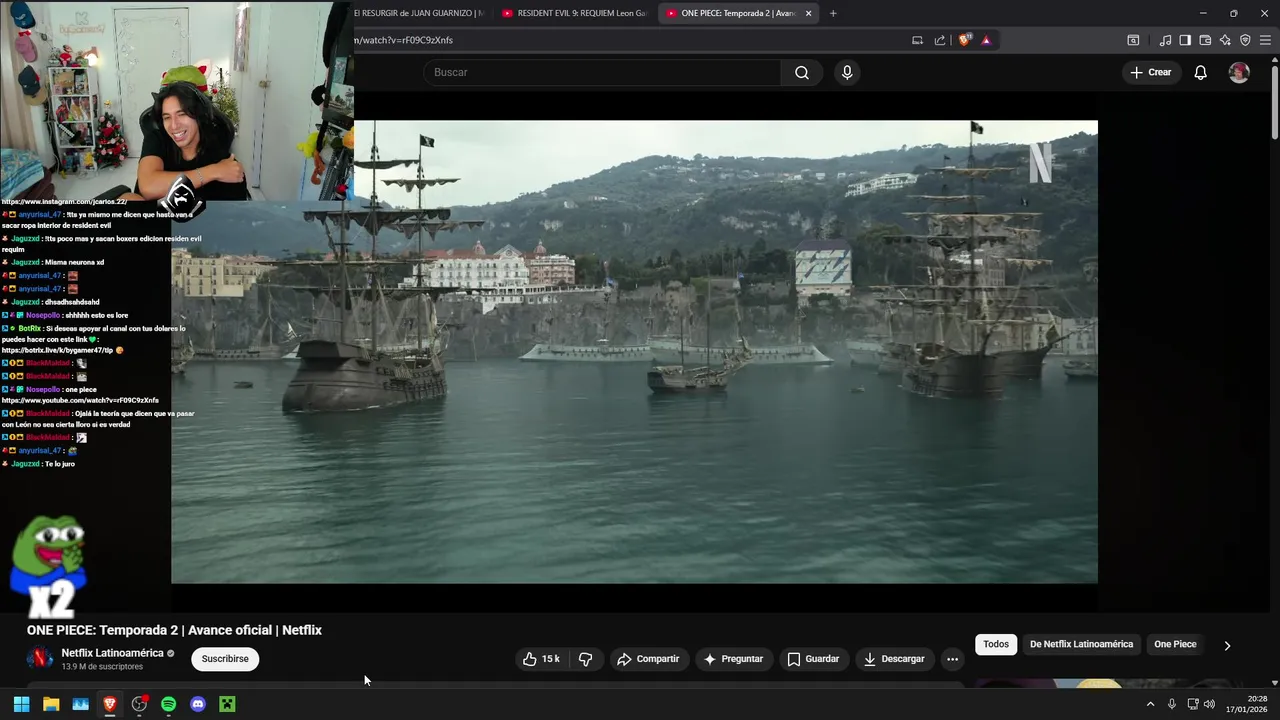This screenshot has width=1280, height=720.
Task: Open Brave Rewards triangle icon
Action: pos(986,40)
